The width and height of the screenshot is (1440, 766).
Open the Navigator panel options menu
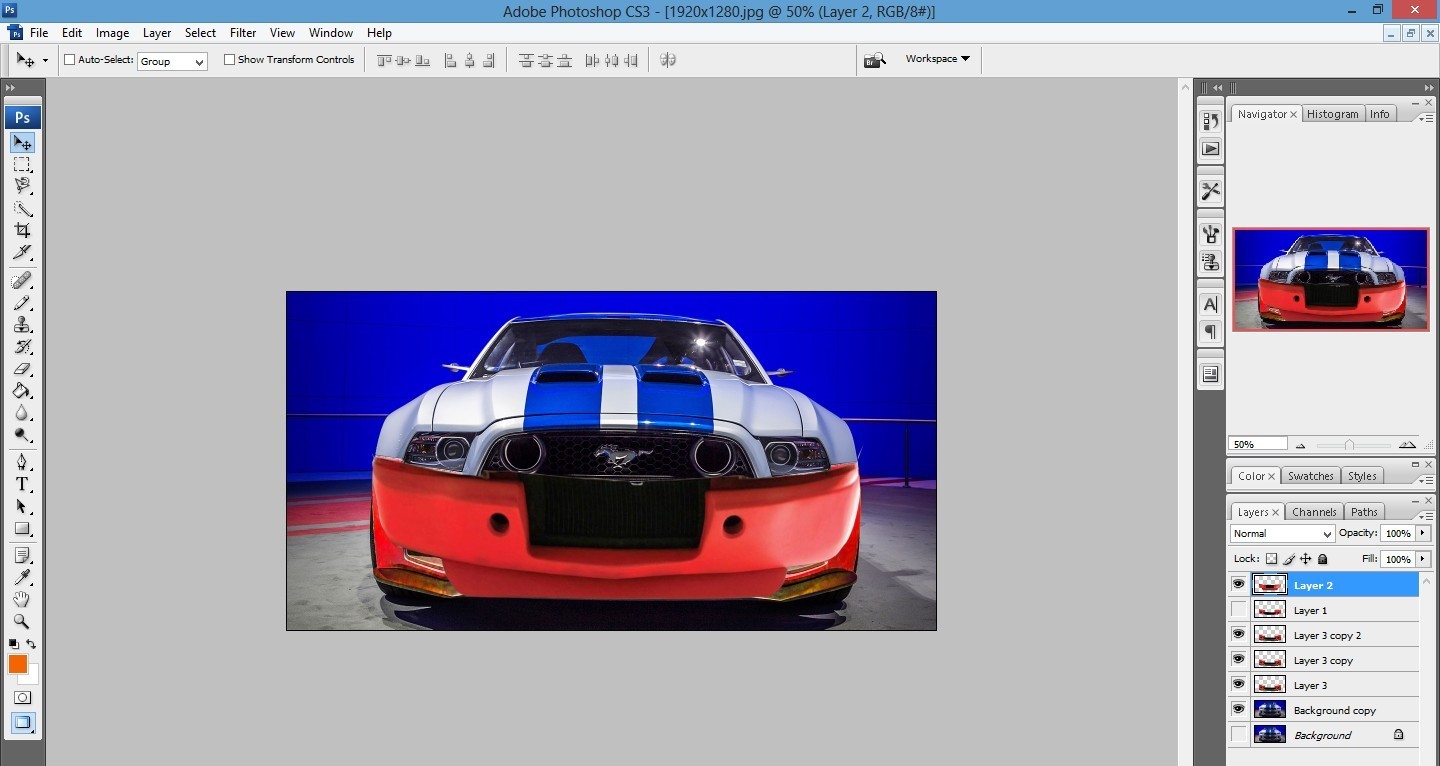(x=1426, y=118)
